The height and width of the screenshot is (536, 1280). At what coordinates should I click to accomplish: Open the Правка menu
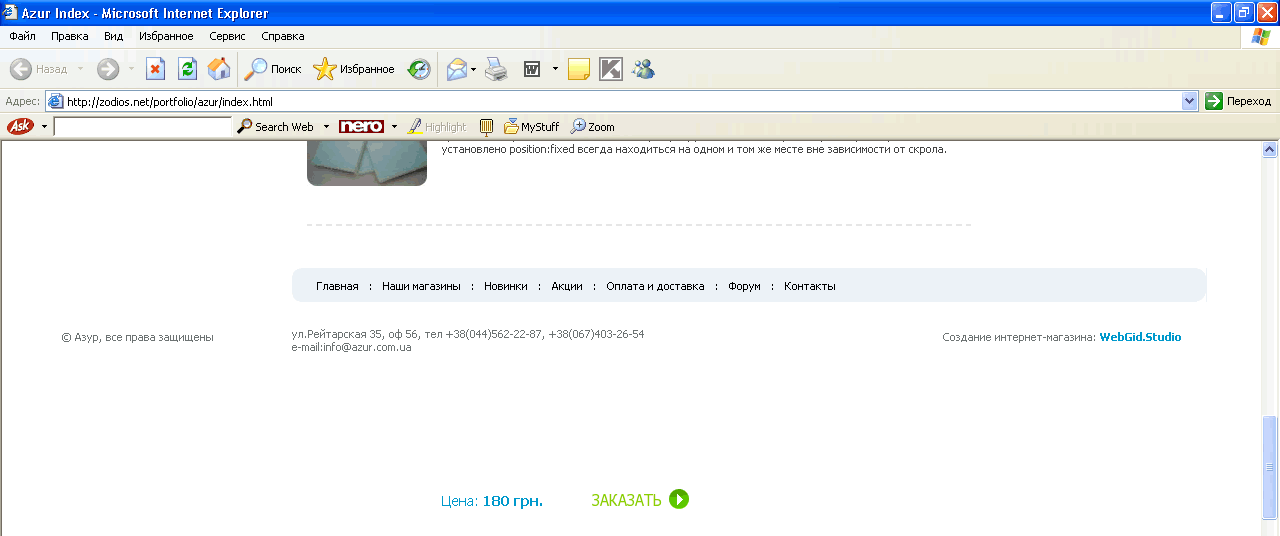click(x=70, y=36)
